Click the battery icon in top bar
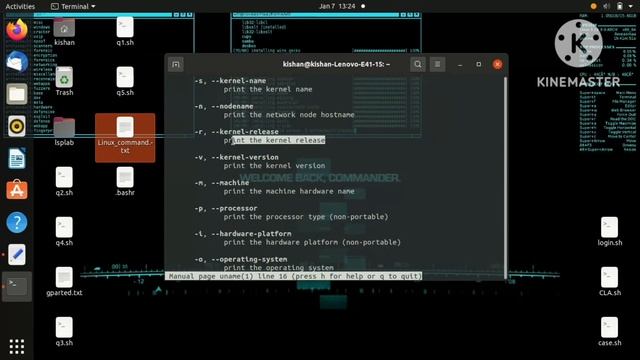Viewport: 640px width, 360px height. coord(620,6)
